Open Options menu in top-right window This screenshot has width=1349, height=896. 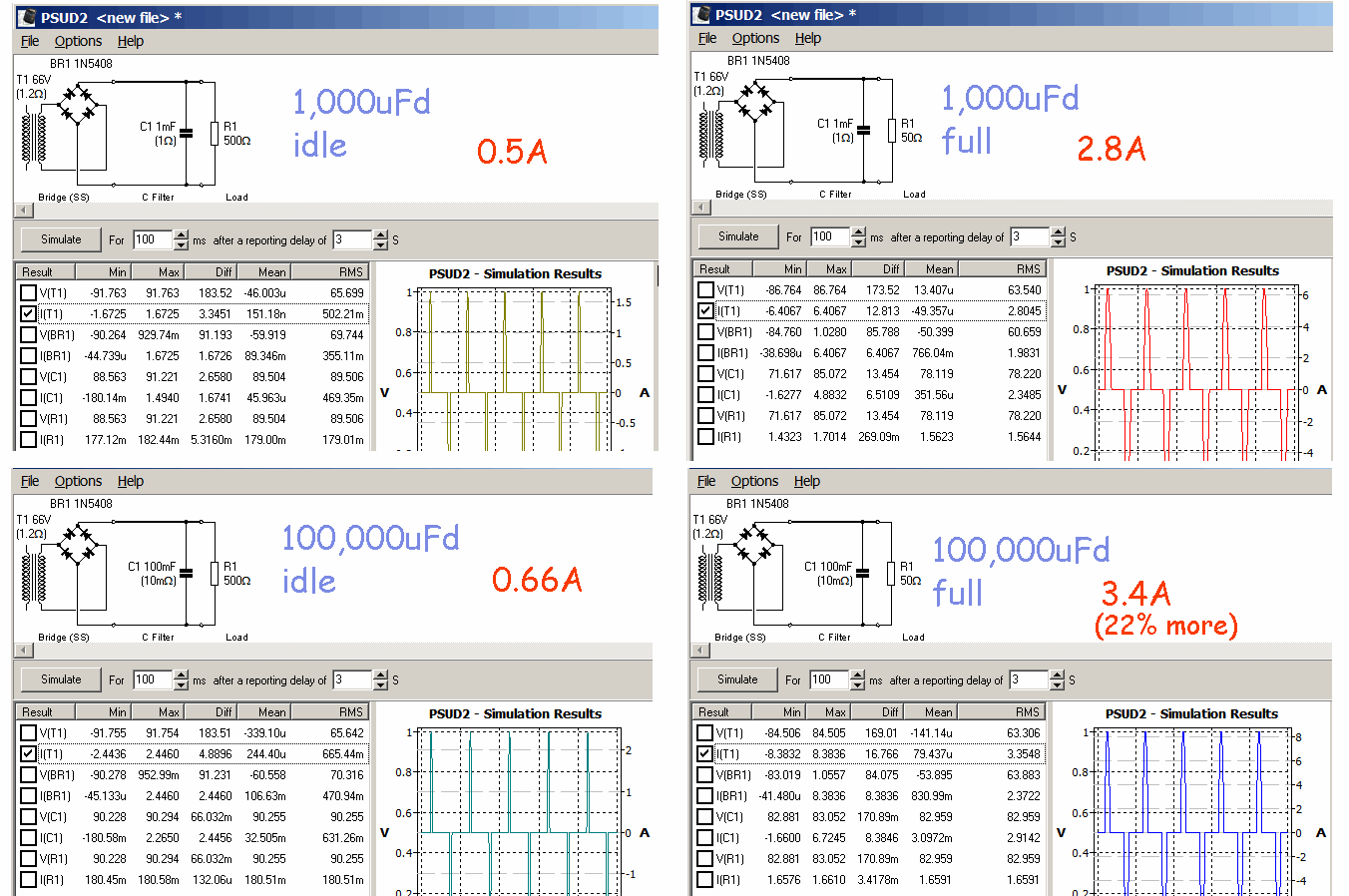coord(755,38)
